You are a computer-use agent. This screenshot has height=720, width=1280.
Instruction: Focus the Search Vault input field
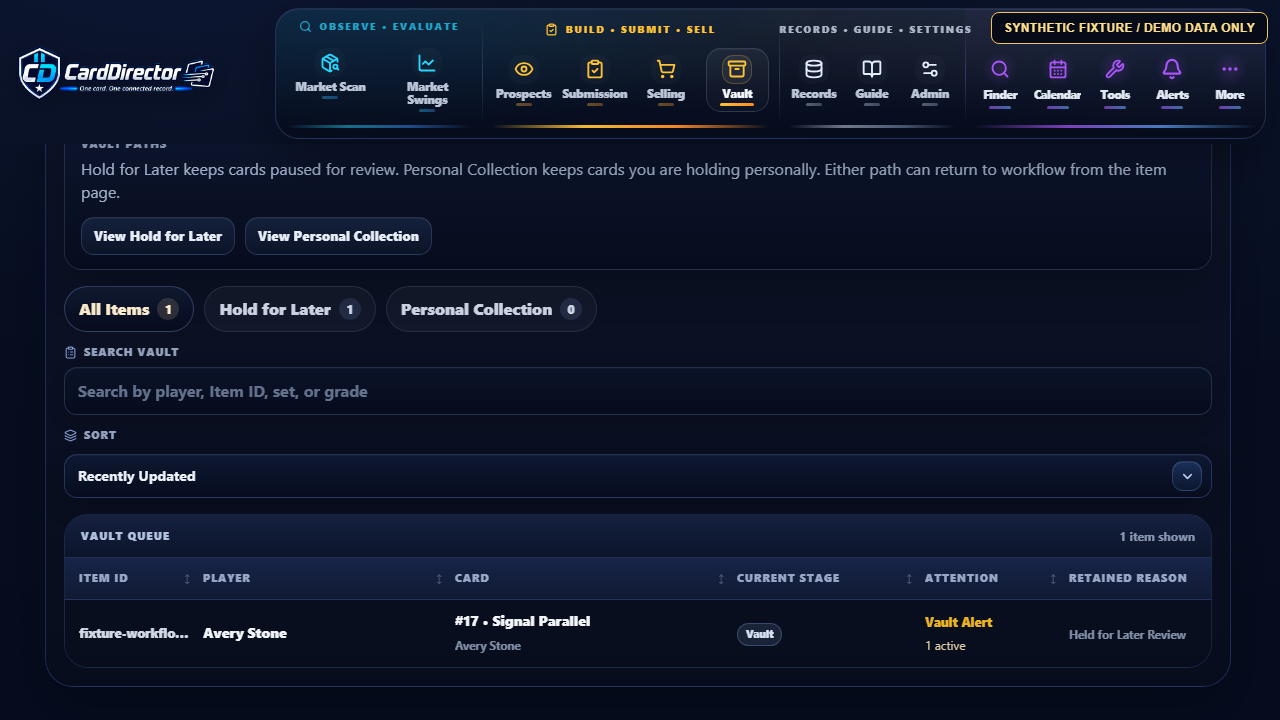pos(638,391)
